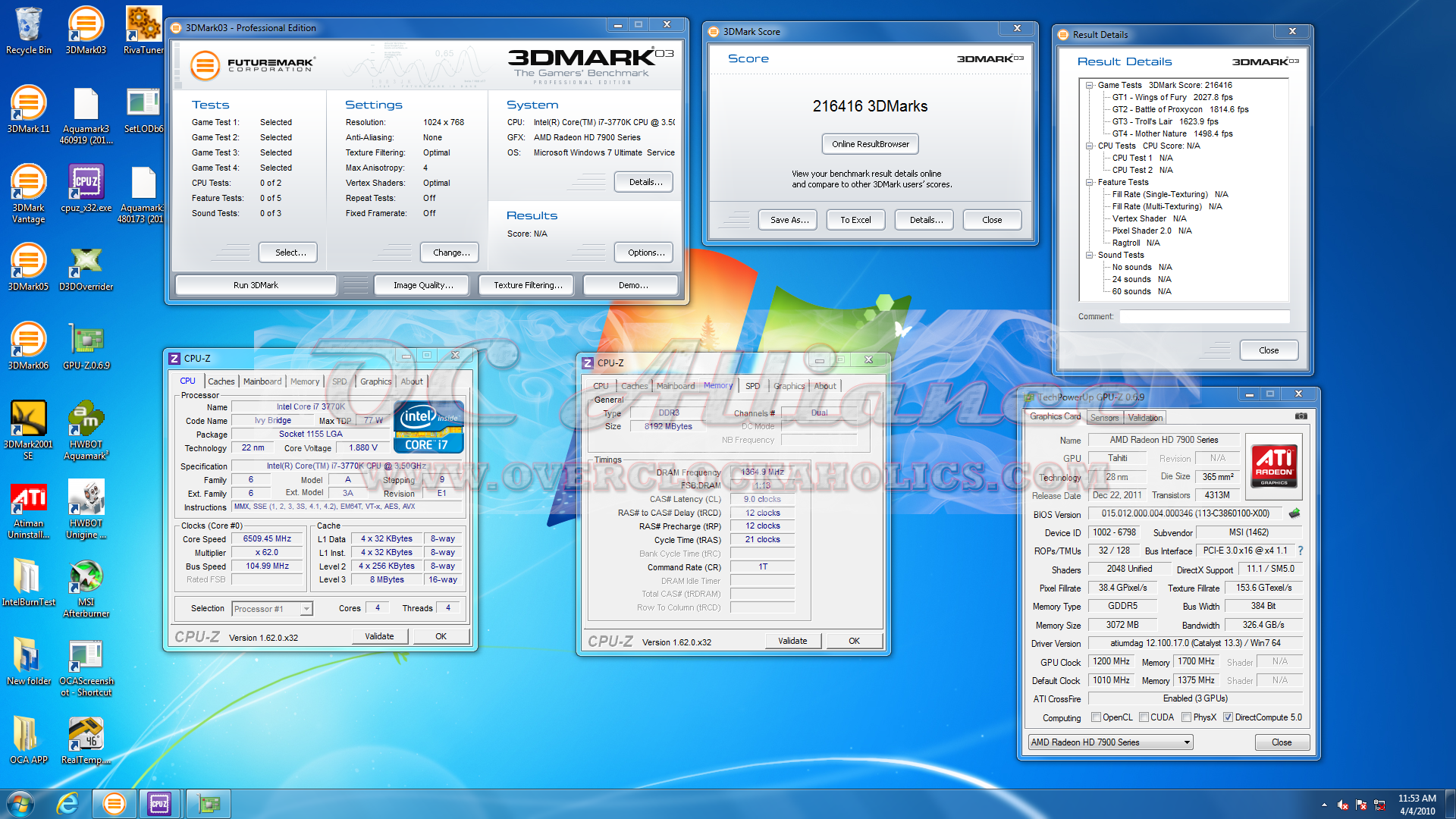Click the BIOS save chip icon in GPU-Z
Viewport: 1456px width, 819px height.
click(1294, 513)
